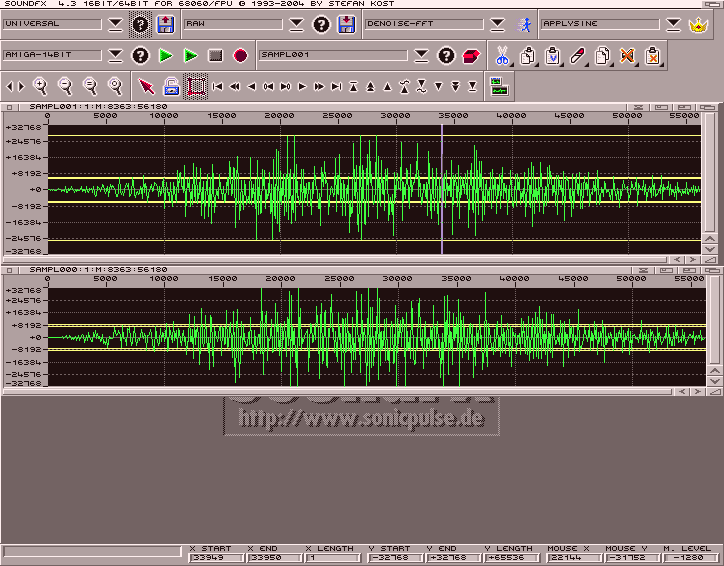The image size is (724, 566).
Task: Click the SAMPL000 window title bar
Action: pos(323,270)
